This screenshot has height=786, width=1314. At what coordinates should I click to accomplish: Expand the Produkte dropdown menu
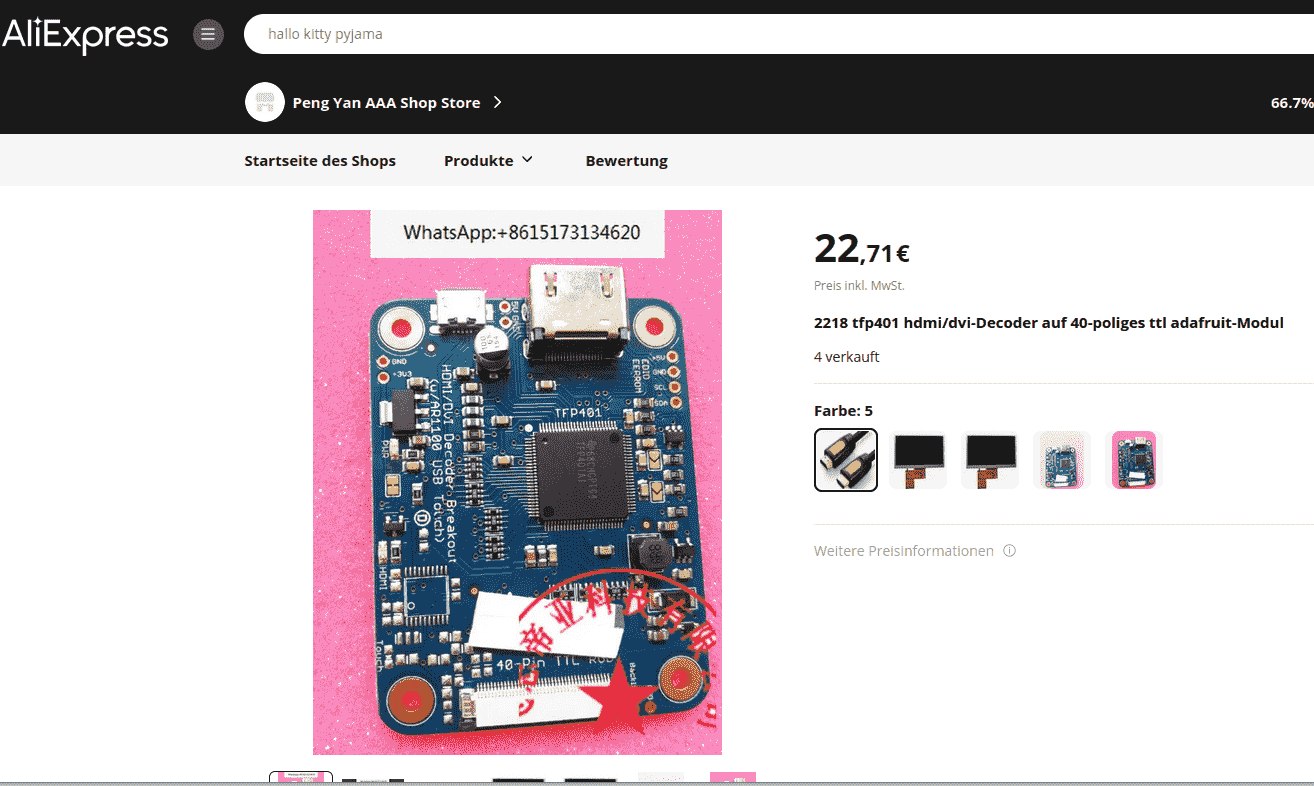[x=489, y=160]
